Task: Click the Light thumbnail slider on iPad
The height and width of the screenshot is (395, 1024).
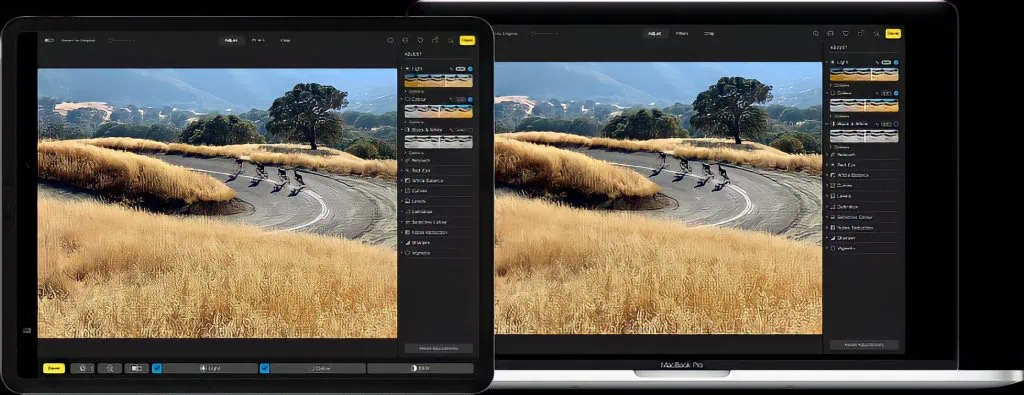Action: 438,80
